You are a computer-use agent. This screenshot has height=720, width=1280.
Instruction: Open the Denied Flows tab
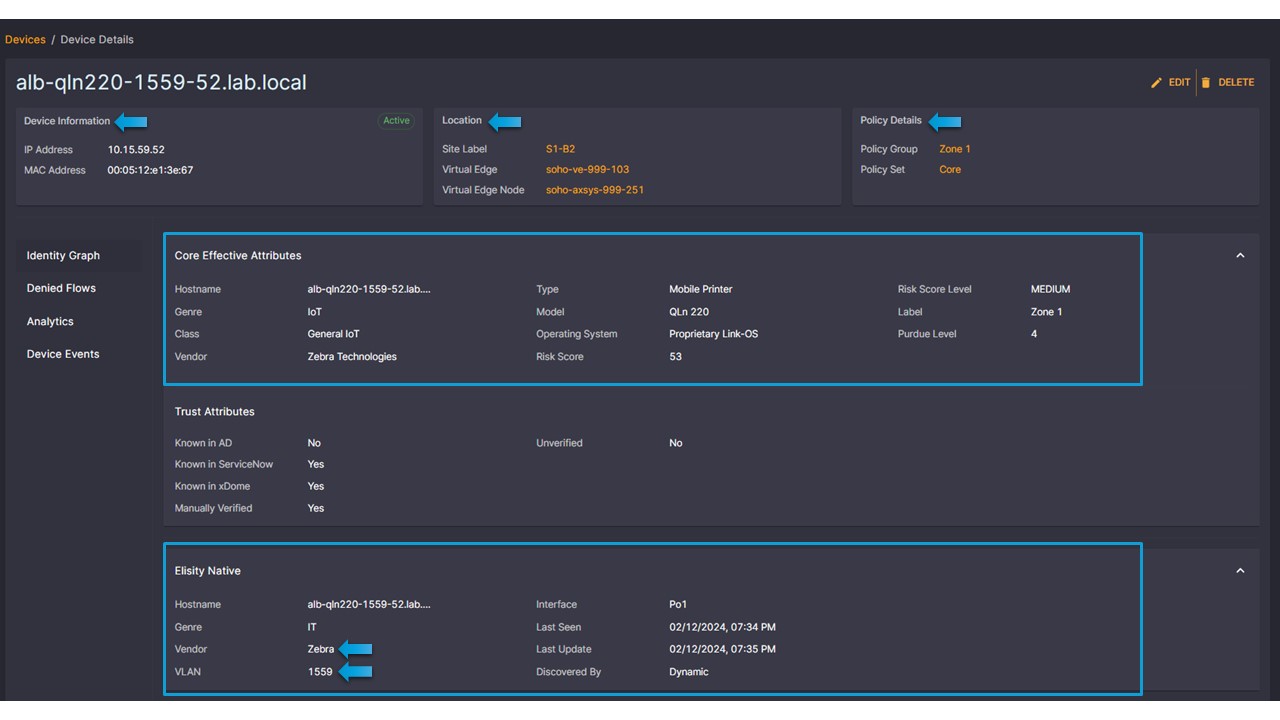tap(61, 288)
